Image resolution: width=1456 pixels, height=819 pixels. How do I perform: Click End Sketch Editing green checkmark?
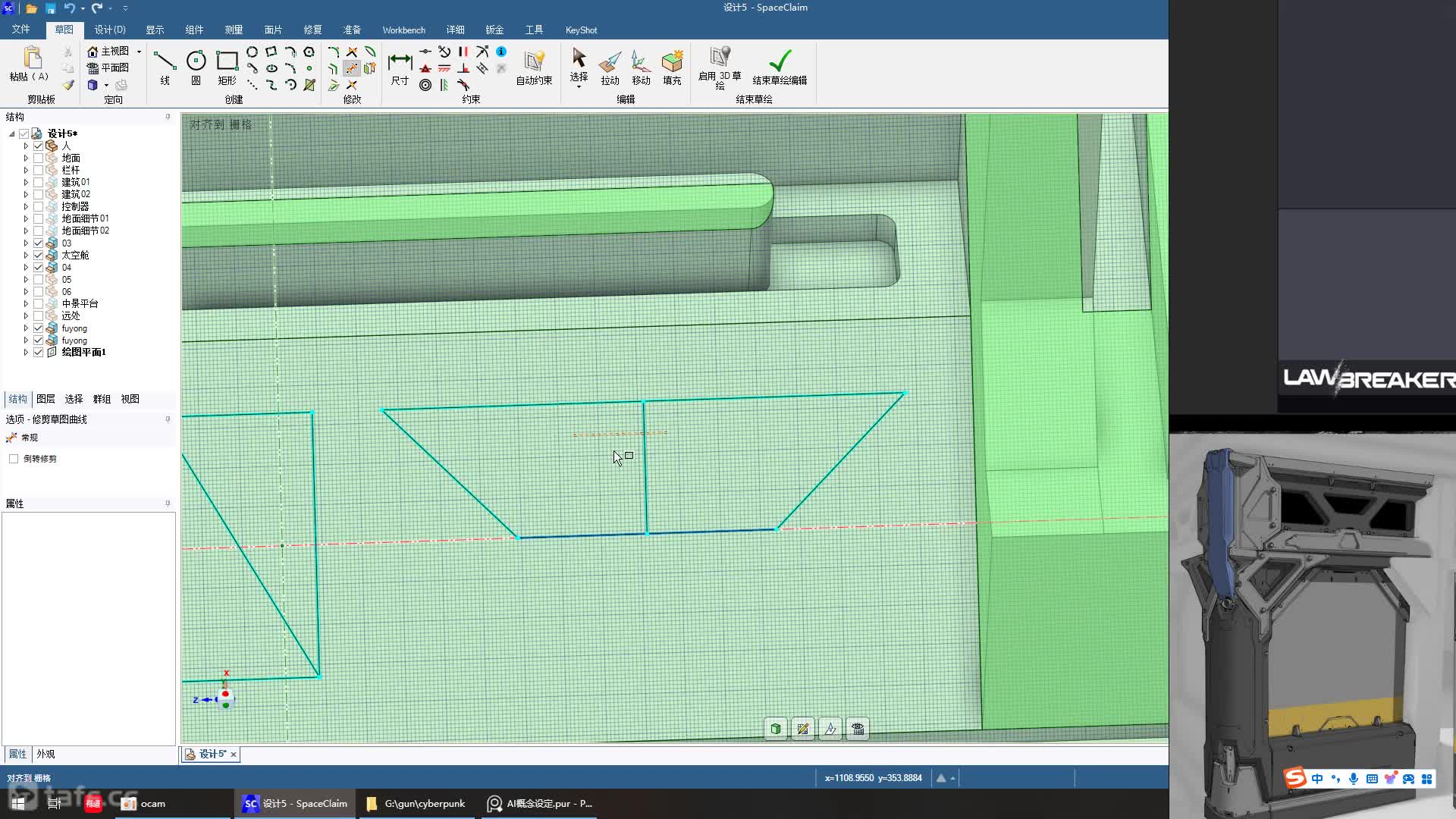(x=780, y=67)
